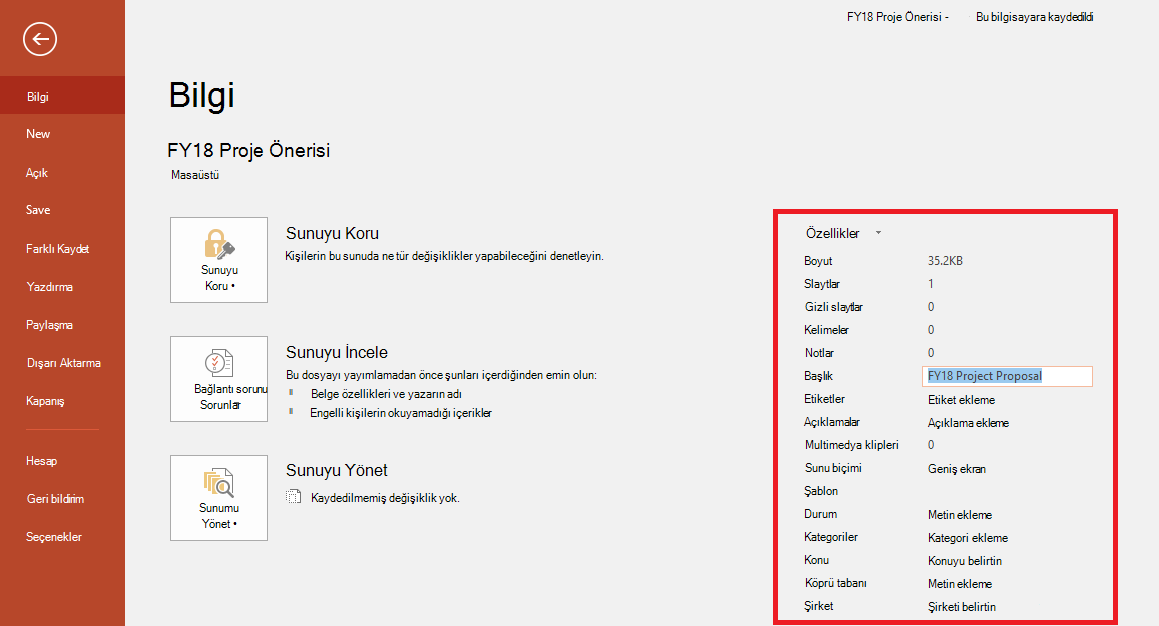The image size is (1159, 626).
Task: Click the back arrow circle icon
Action: 40,39
